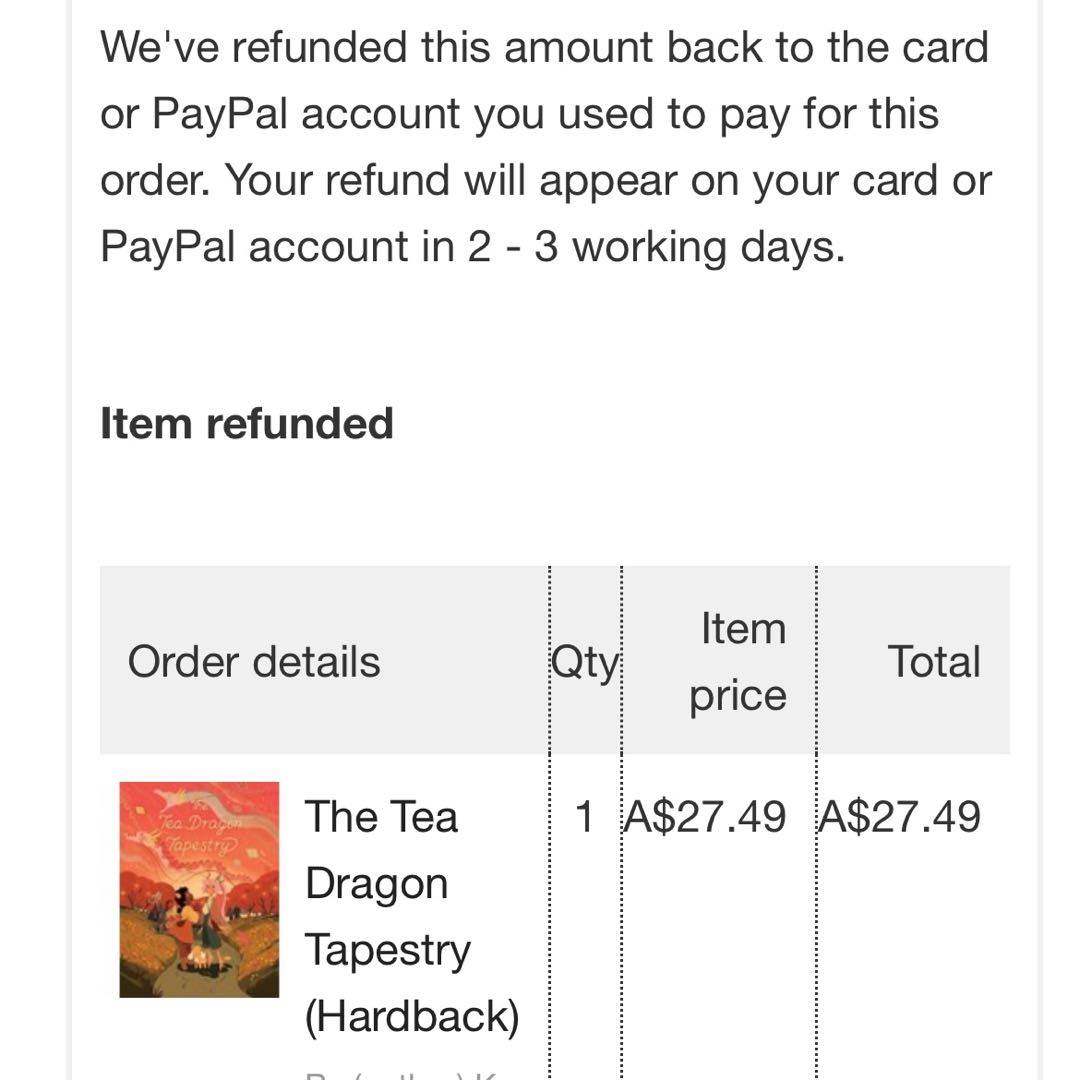Click A$27.49 in Item price column
The image size is (1080, 1080).
[x=704, y=818]
